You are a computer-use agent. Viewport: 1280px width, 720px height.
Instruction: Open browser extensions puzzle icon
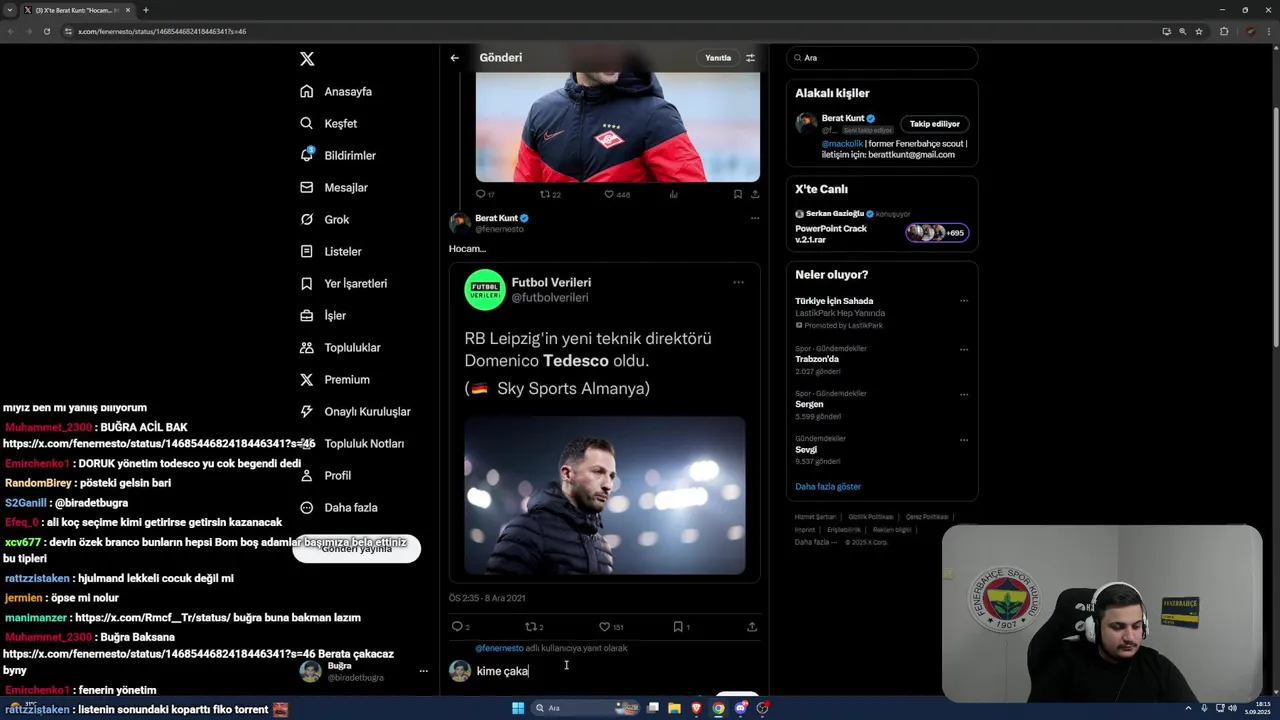point(1224,31)
